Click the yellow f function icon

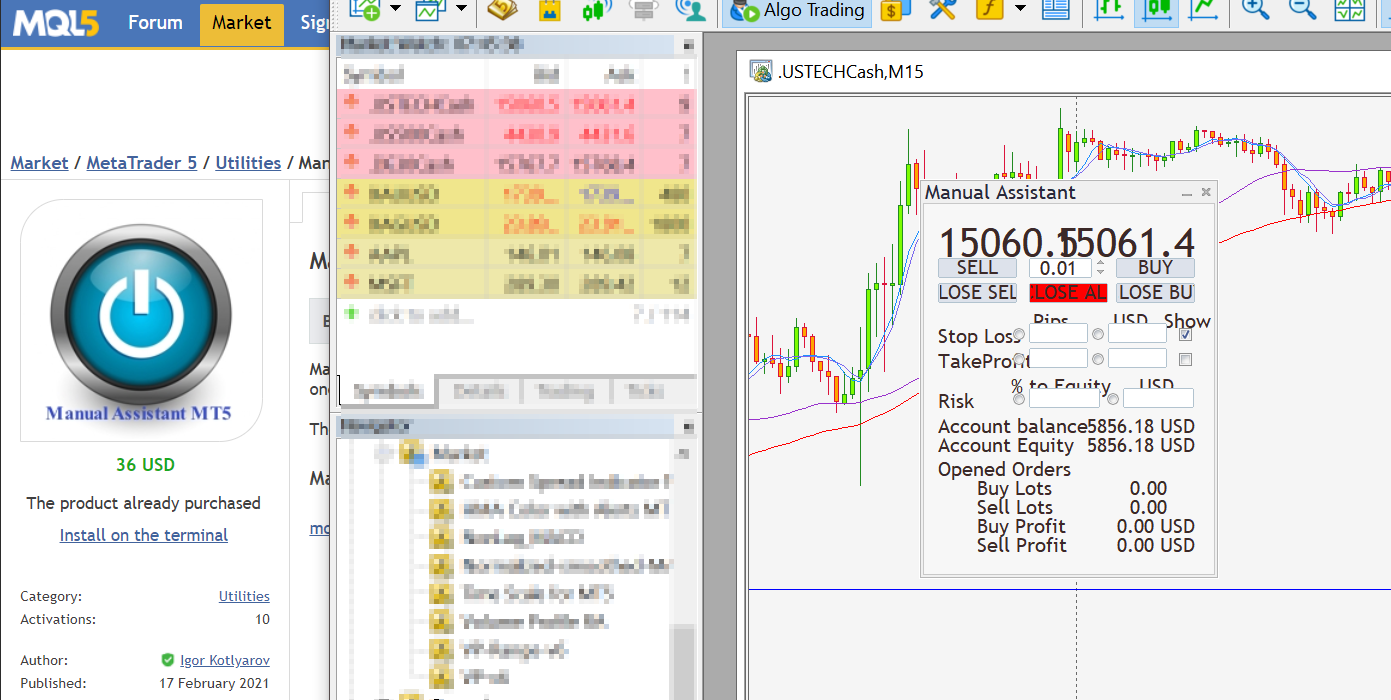[990, 10]
